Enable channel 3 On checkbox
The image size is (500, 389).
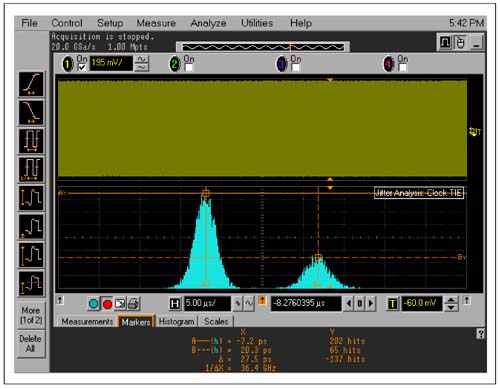click(x=295, y=67)
